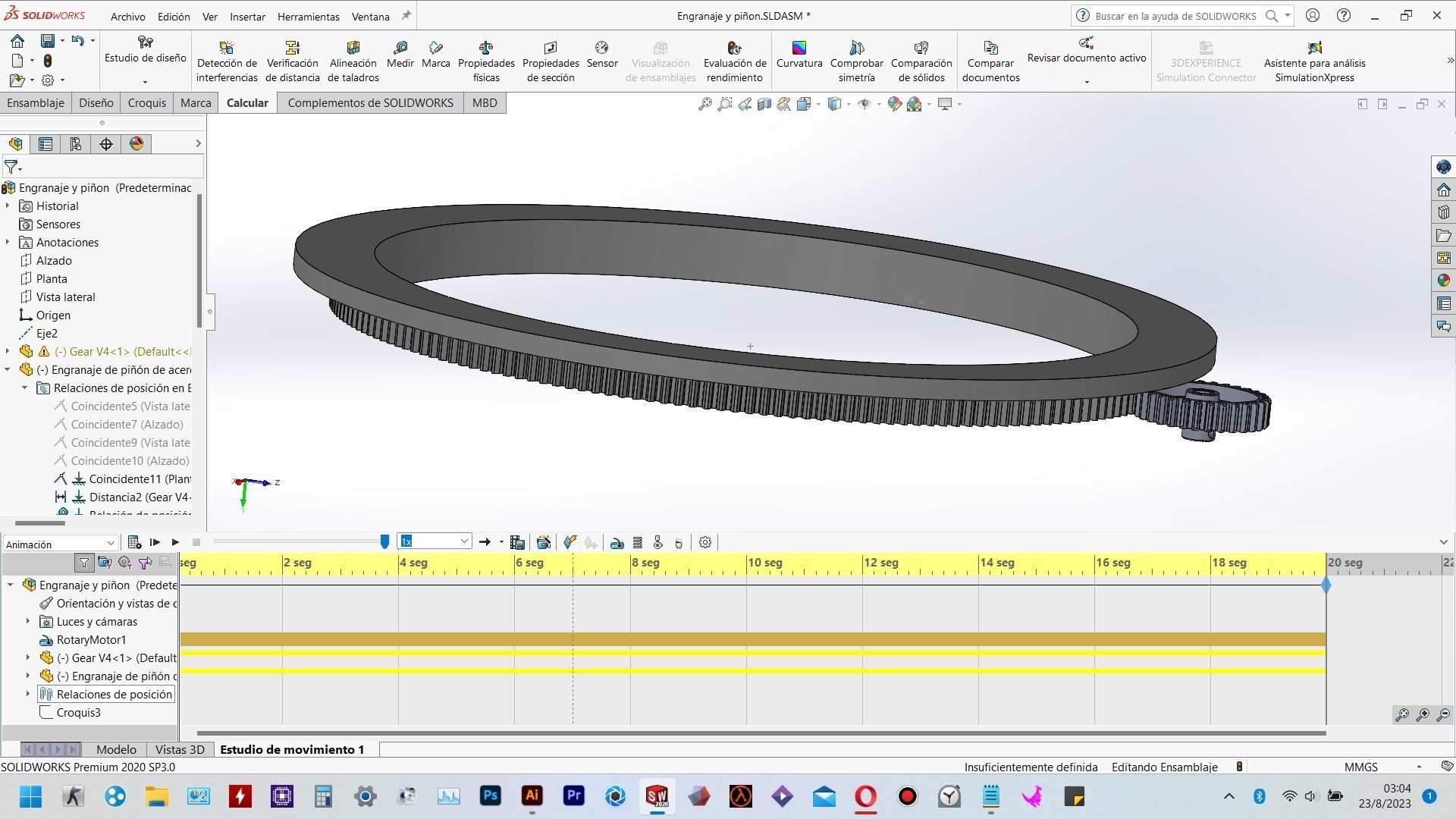The image size is (1456, 819).
Task: Open the Insertar menu
Action: pyautogui.click(x=247, y=16)
